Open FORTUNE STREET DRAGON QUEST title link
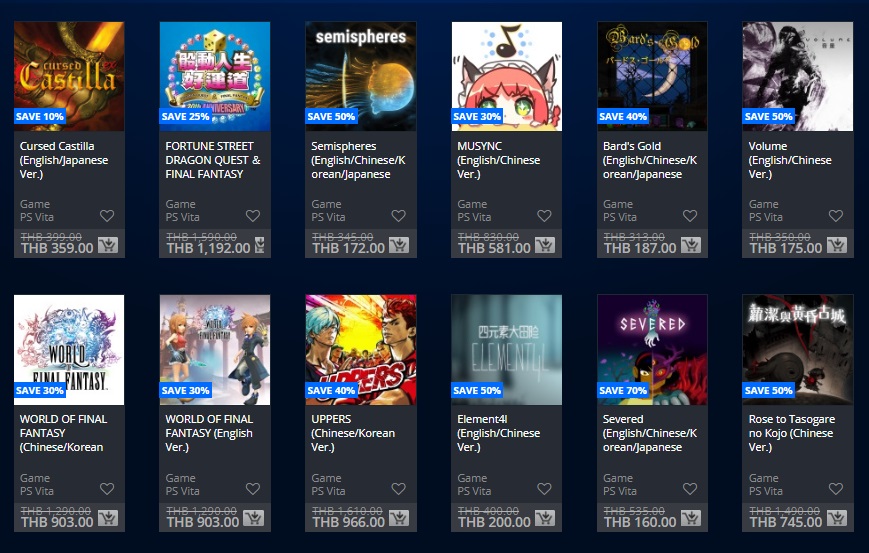 coord(213,160)
